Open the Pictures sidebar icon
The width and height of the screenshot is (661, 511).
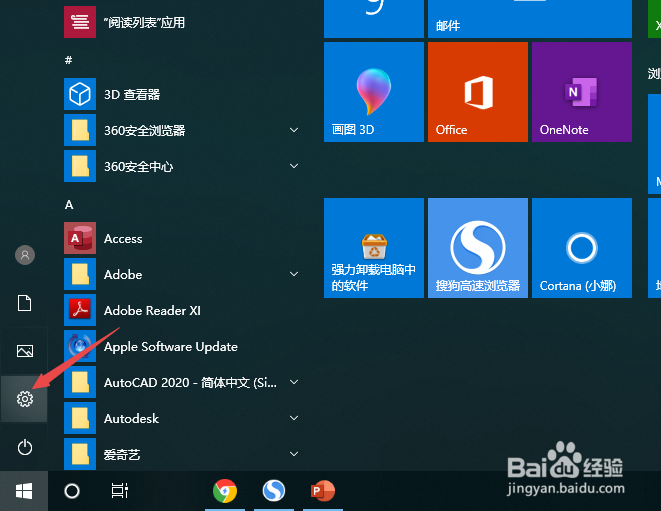click(x=25, y=351)
